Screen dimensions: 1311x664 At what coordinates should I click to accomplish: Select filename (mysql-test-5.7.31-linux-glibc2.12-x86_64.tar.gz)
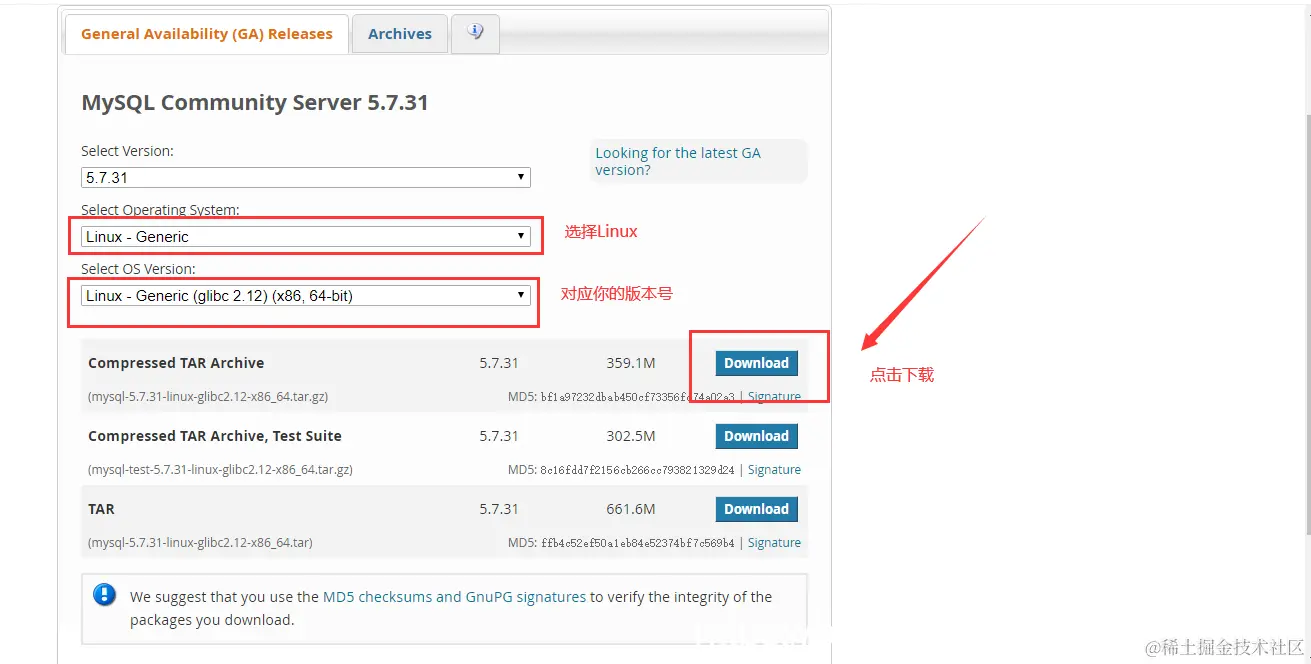220,470
